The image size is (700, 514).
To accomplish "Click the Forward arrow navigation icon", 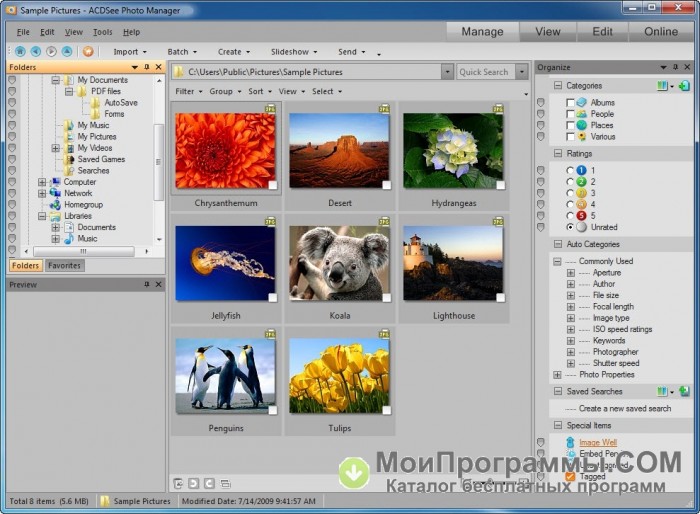I will click(x=51, y=51).
